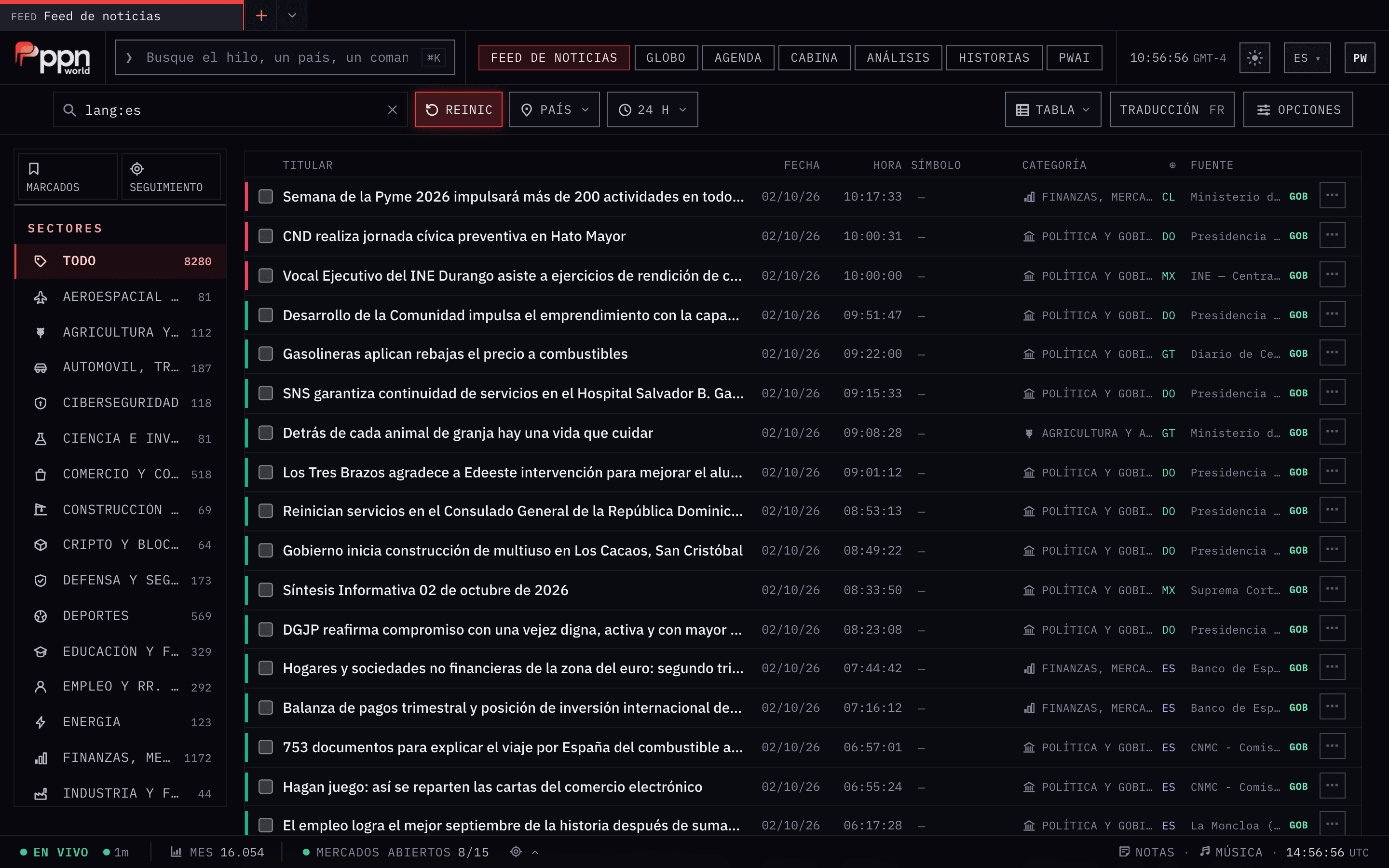
Task: Check the Vocal Ejecutivo del INE Durango row
Action: (266, 275)
